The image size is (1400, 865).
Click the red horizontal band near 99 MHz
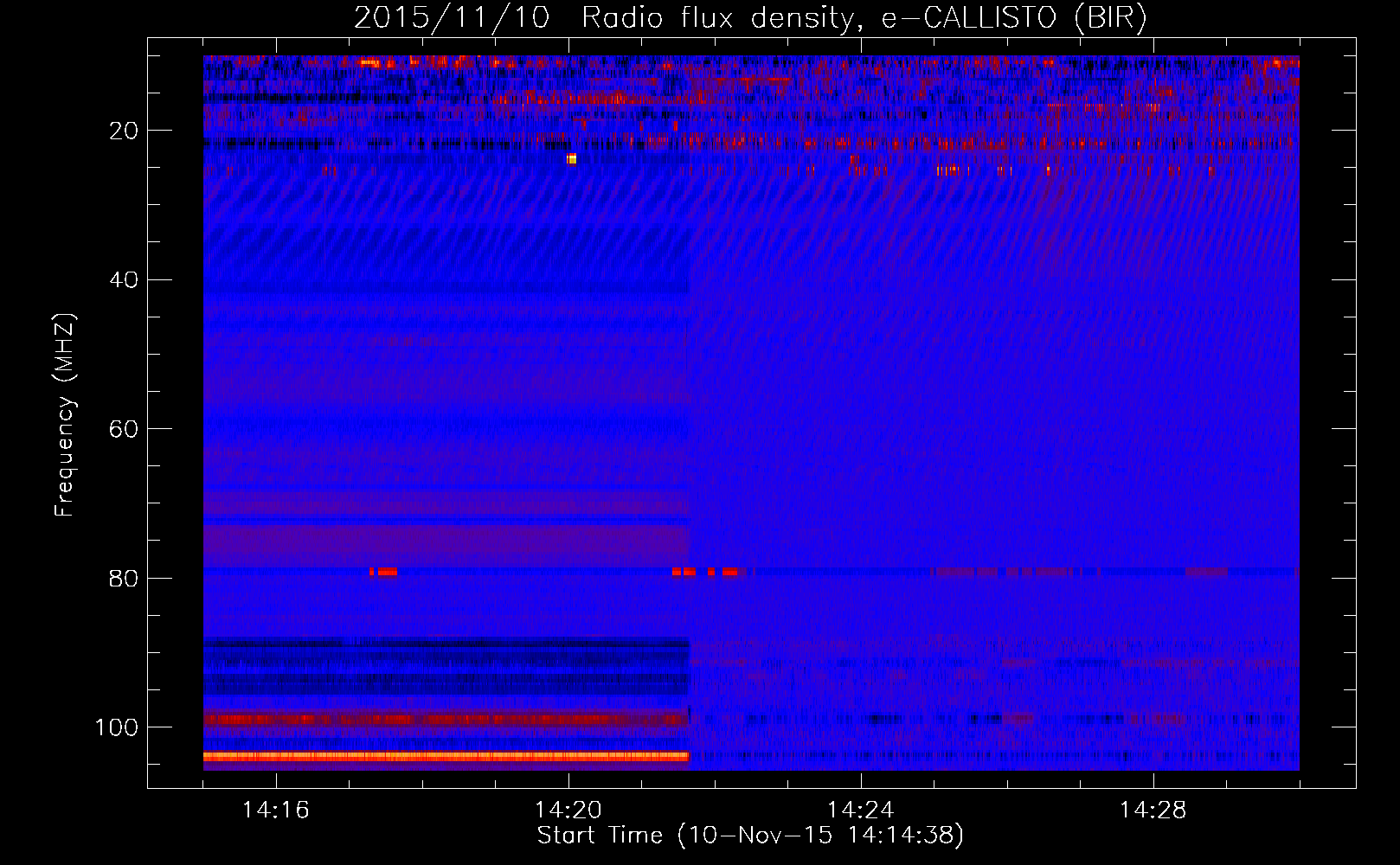click(x=446, y=720)
